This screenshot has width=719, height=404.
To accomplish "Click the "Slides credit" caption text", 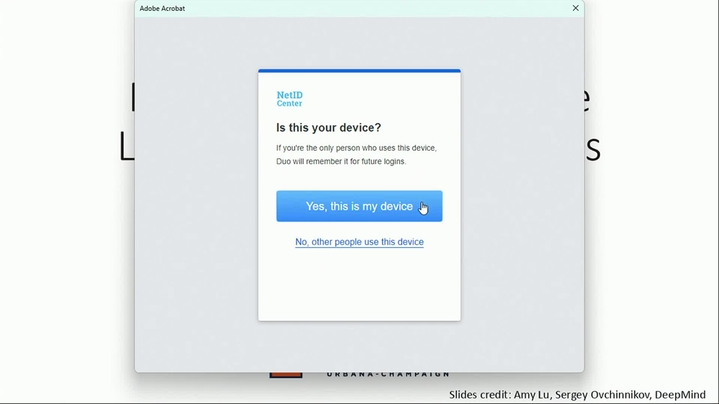I will (479, 394).
